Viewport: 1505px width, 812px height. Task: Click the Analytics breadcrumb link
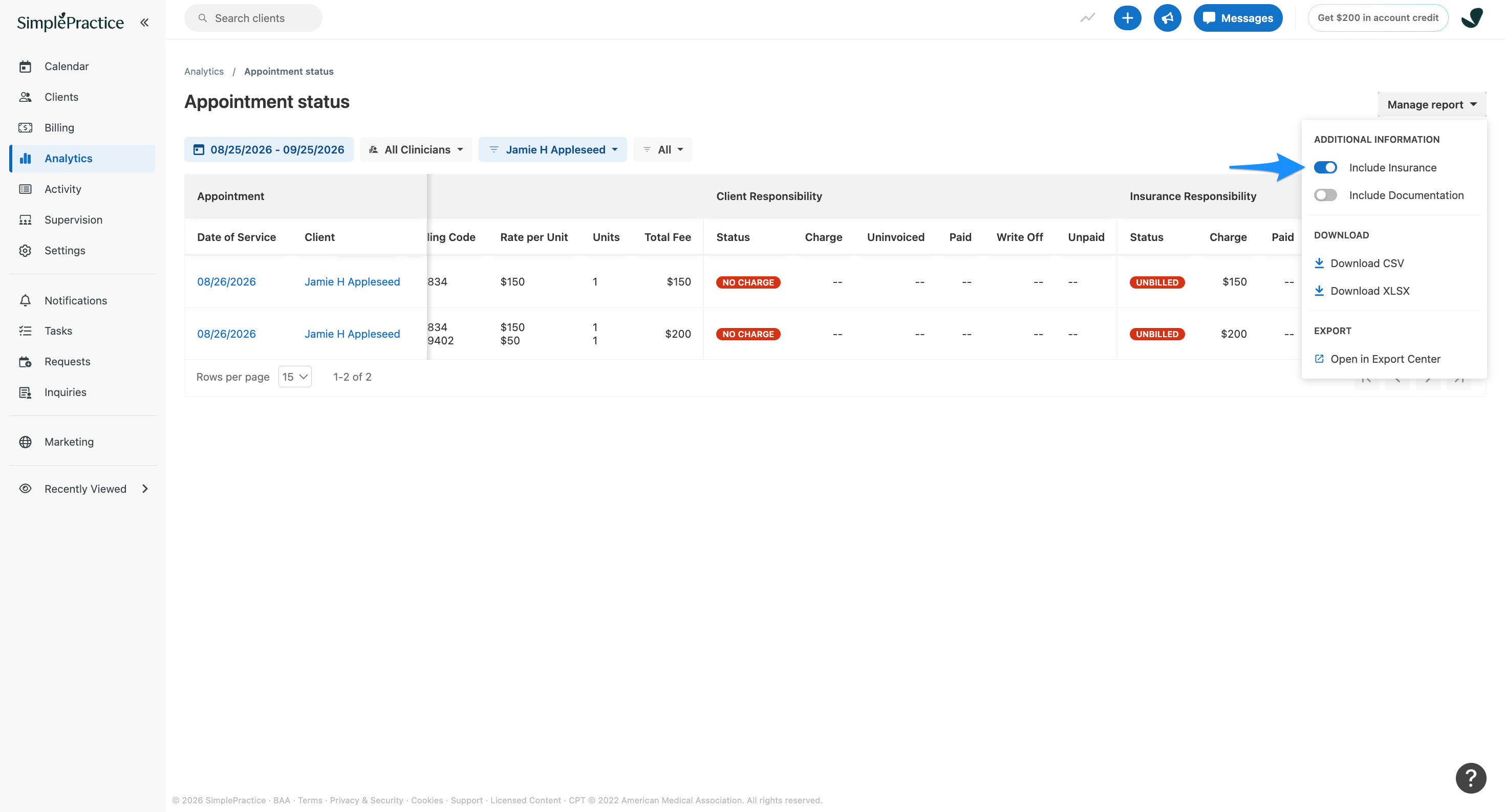[204, 71]
